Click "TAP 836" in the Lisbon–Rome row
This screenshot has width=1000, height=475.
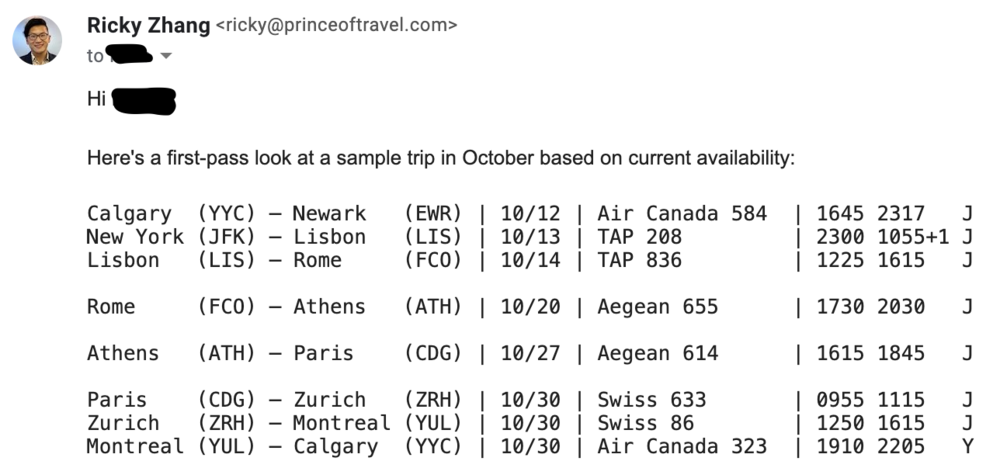click(x=639, y=260)
